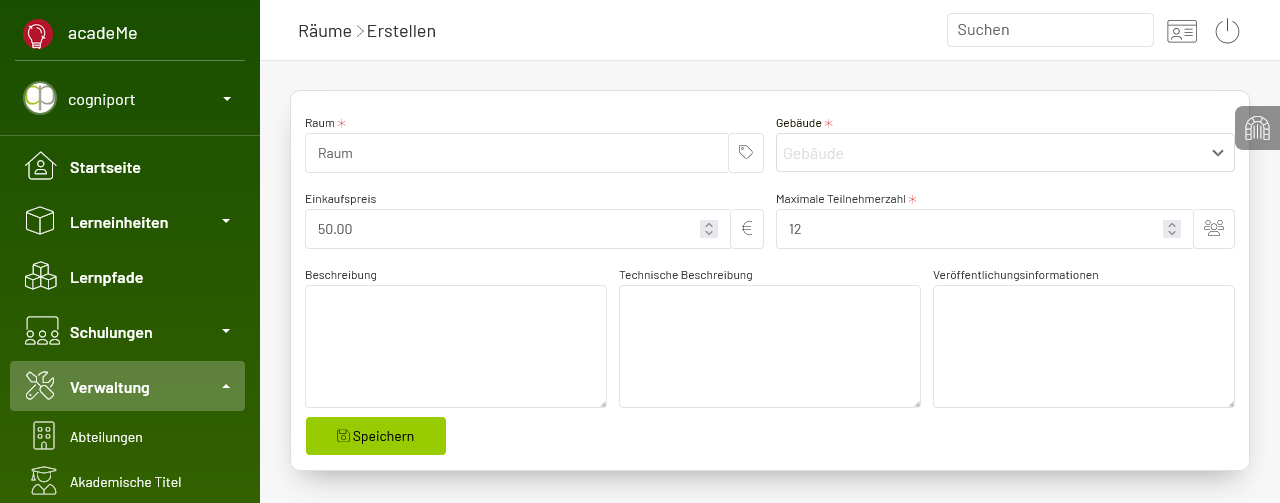1280x503 pixels.
Task: Open the ID card profile icon
Action: (1182, 31)
